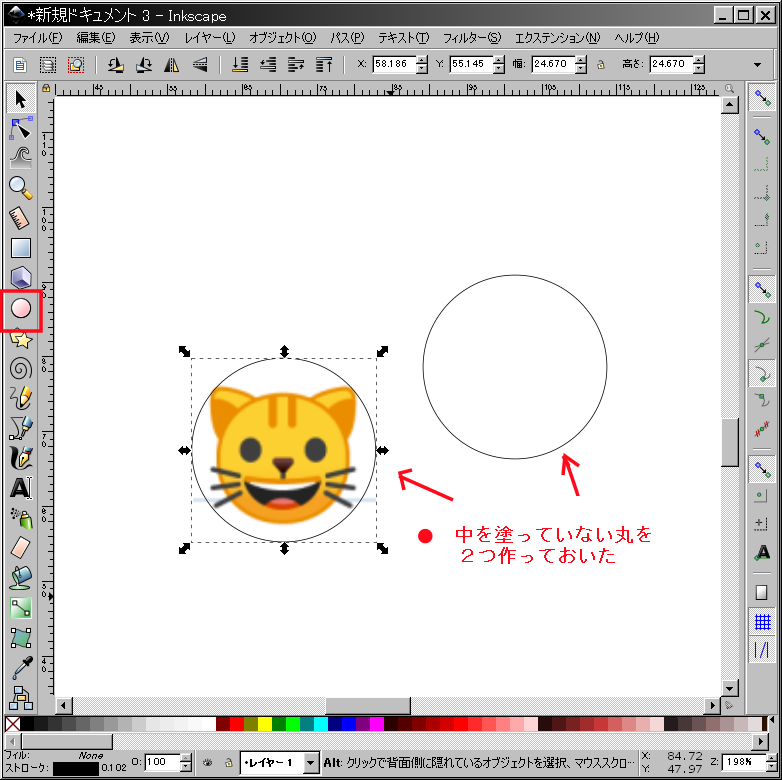The width and height of the screenshot is (782, 780).
Task: Select the Connector diagram tool
Action: click(x=20, y=698)
